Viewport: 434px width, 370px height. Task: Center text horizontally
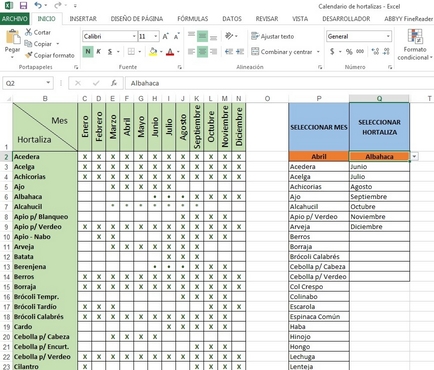tap(202, 52)
